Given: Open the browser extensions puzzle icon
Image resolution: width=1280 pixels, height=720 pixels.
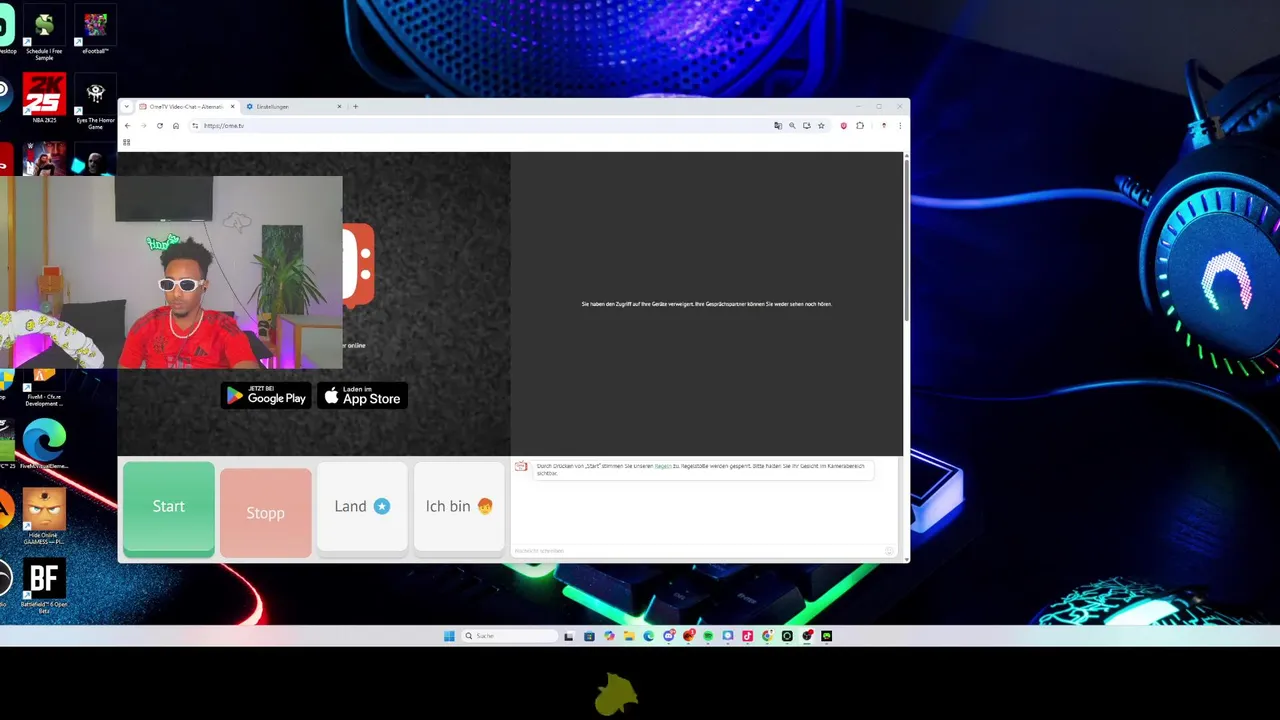Looking at the screenshot, I should tap(860, 126).
